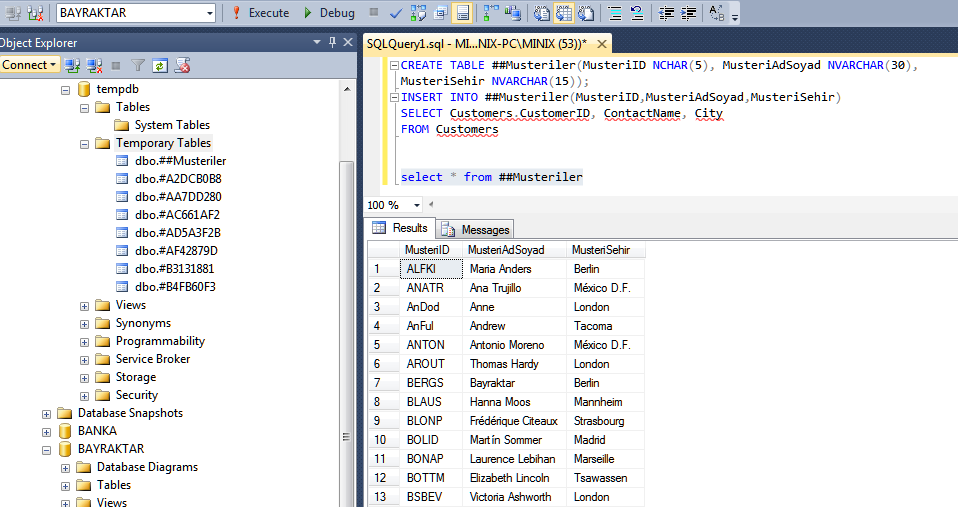
Task: Pin the Object Explorer panel with auto-hide icon
Action: coord(331,42)
